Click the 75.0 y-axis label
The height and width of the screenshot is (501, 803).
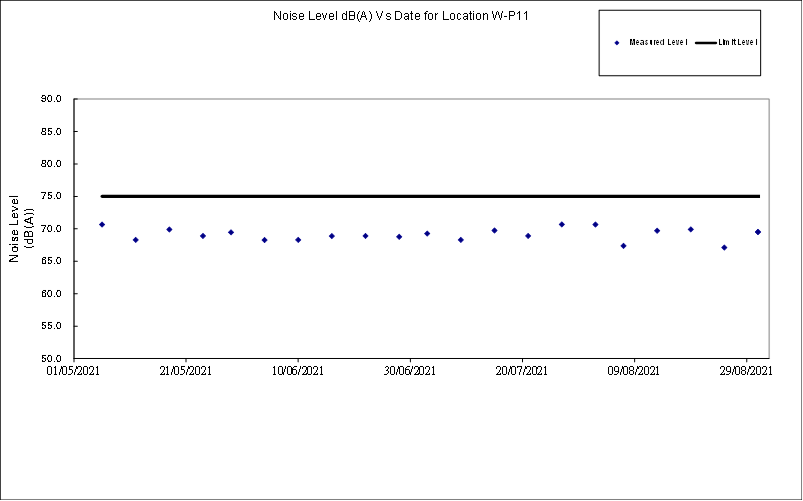pyautogui.click(x=52, y=196)
